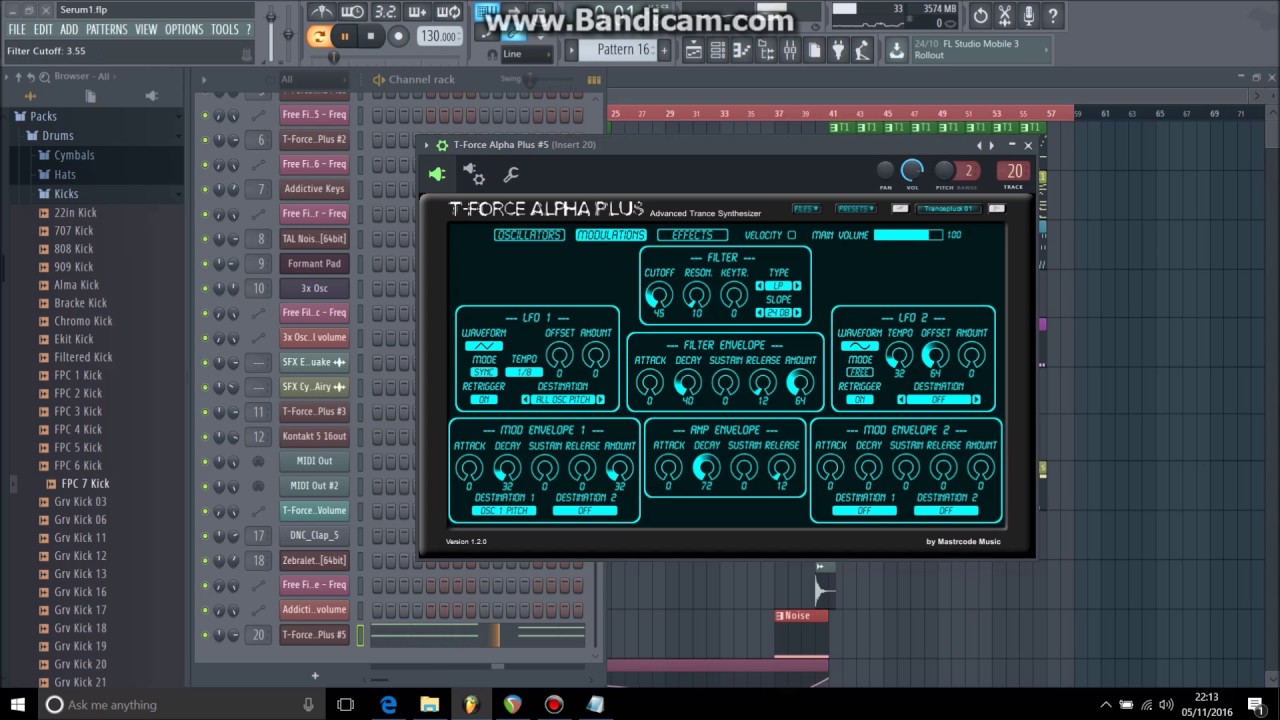Open plugin gear settings in T-Force wrapper
This screenshot has height=720, width=1280.
(x=474, y=174)
